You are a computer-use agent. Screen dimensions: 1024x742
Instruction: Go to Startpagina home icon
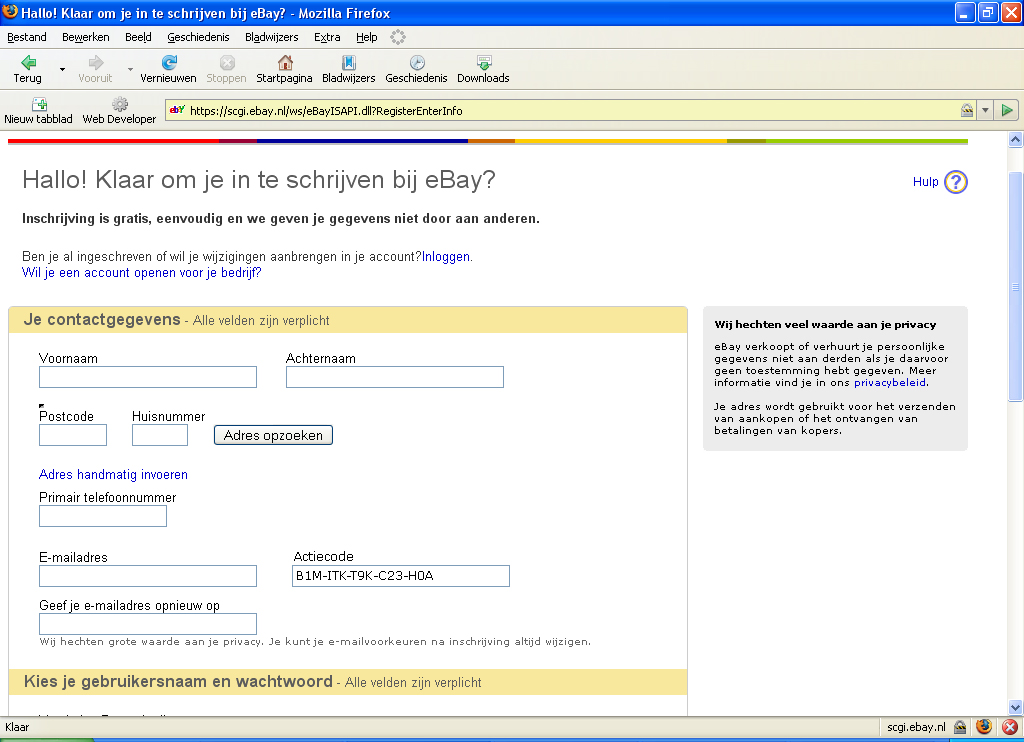284,63
